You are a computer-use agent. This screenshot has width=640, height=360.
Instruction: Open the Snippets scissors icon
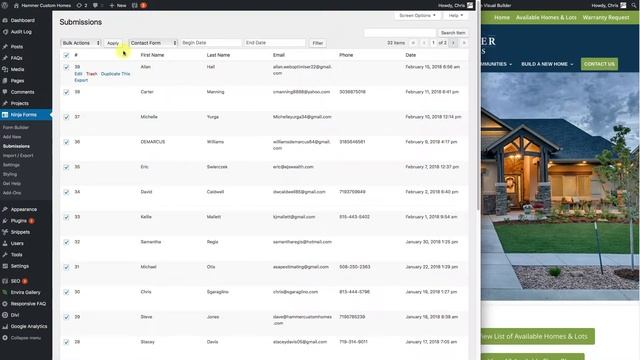pos(5,232)
